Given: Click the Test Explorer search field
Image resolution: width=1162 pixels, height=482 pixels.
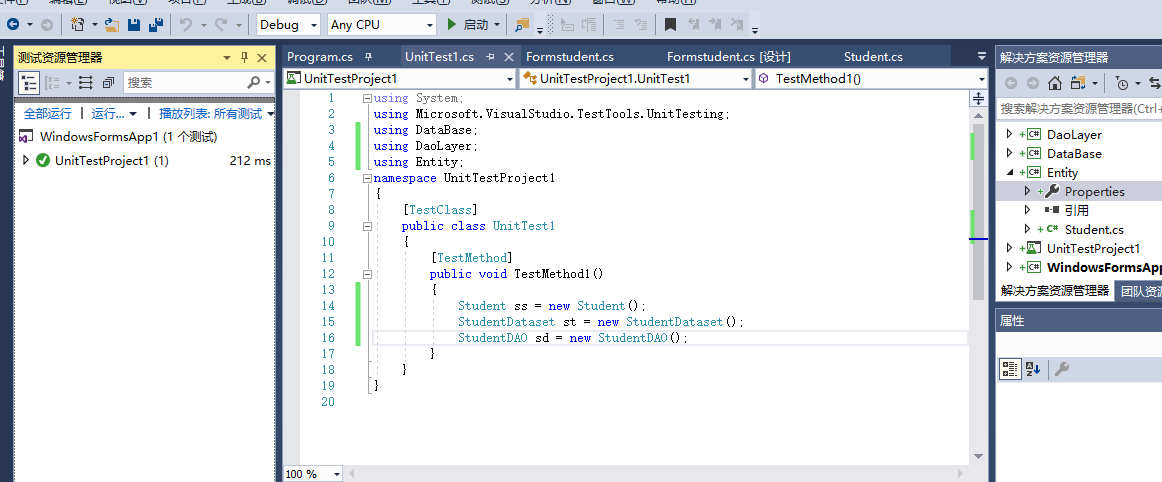Looking at the screenshot, I should (185, 82).
